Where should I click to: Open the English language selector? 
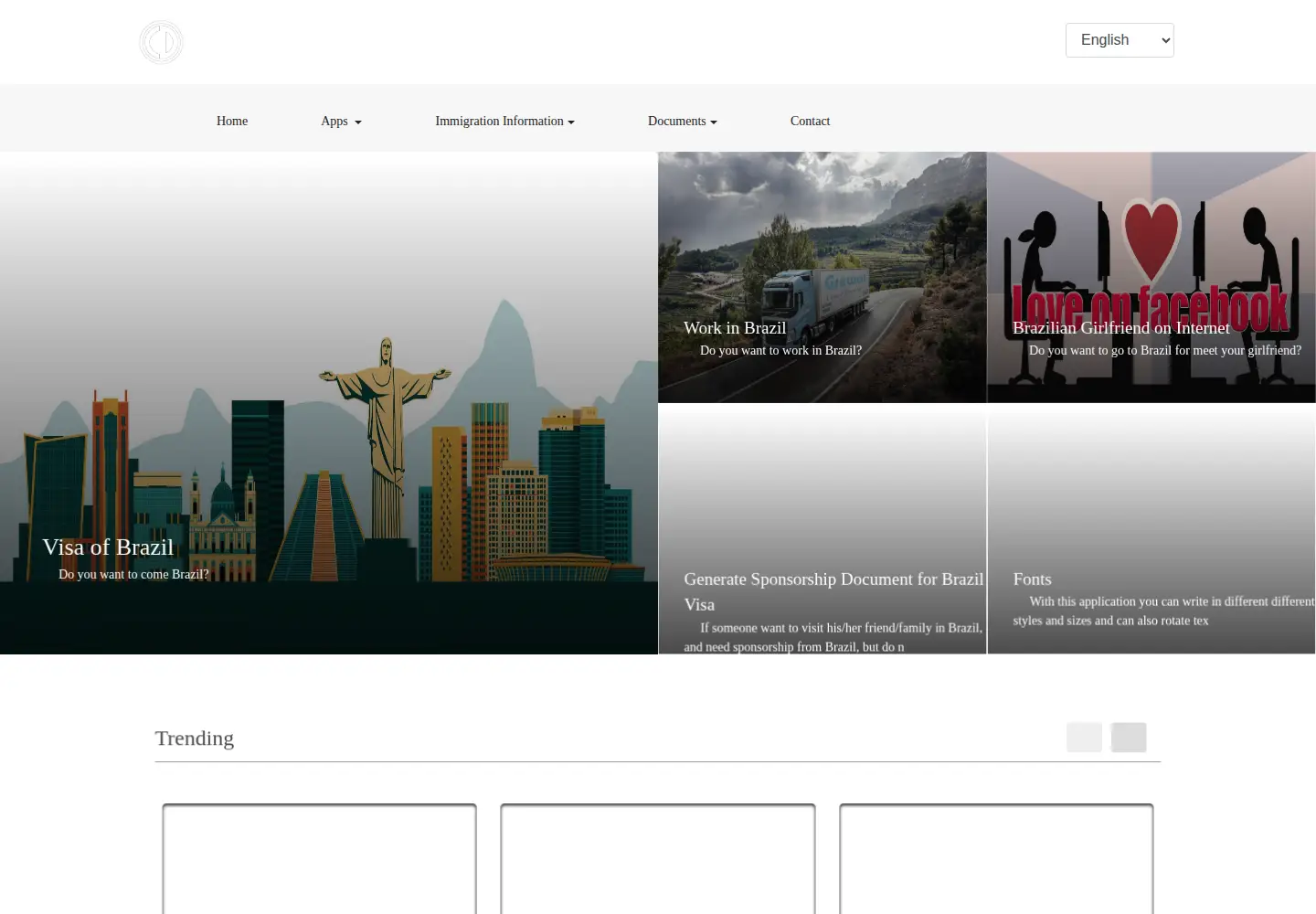(1120, 40)
